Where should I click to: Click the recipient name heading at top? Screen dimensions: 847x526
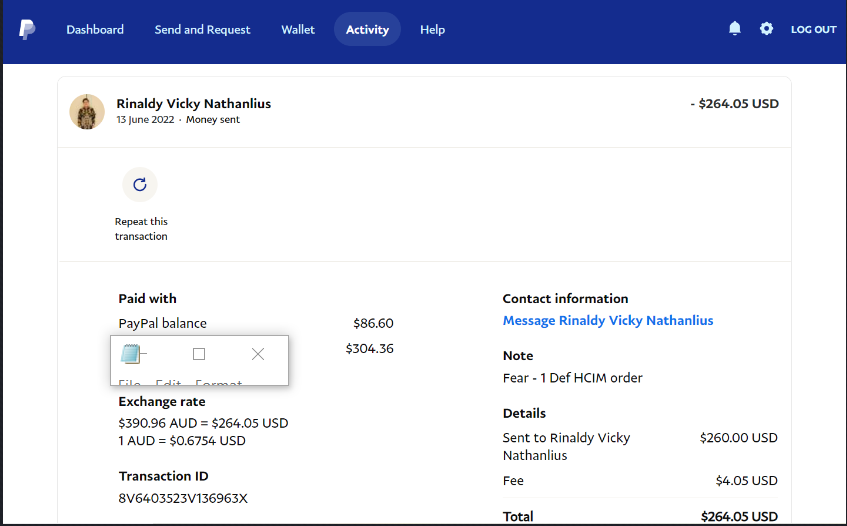coord(193,104)
